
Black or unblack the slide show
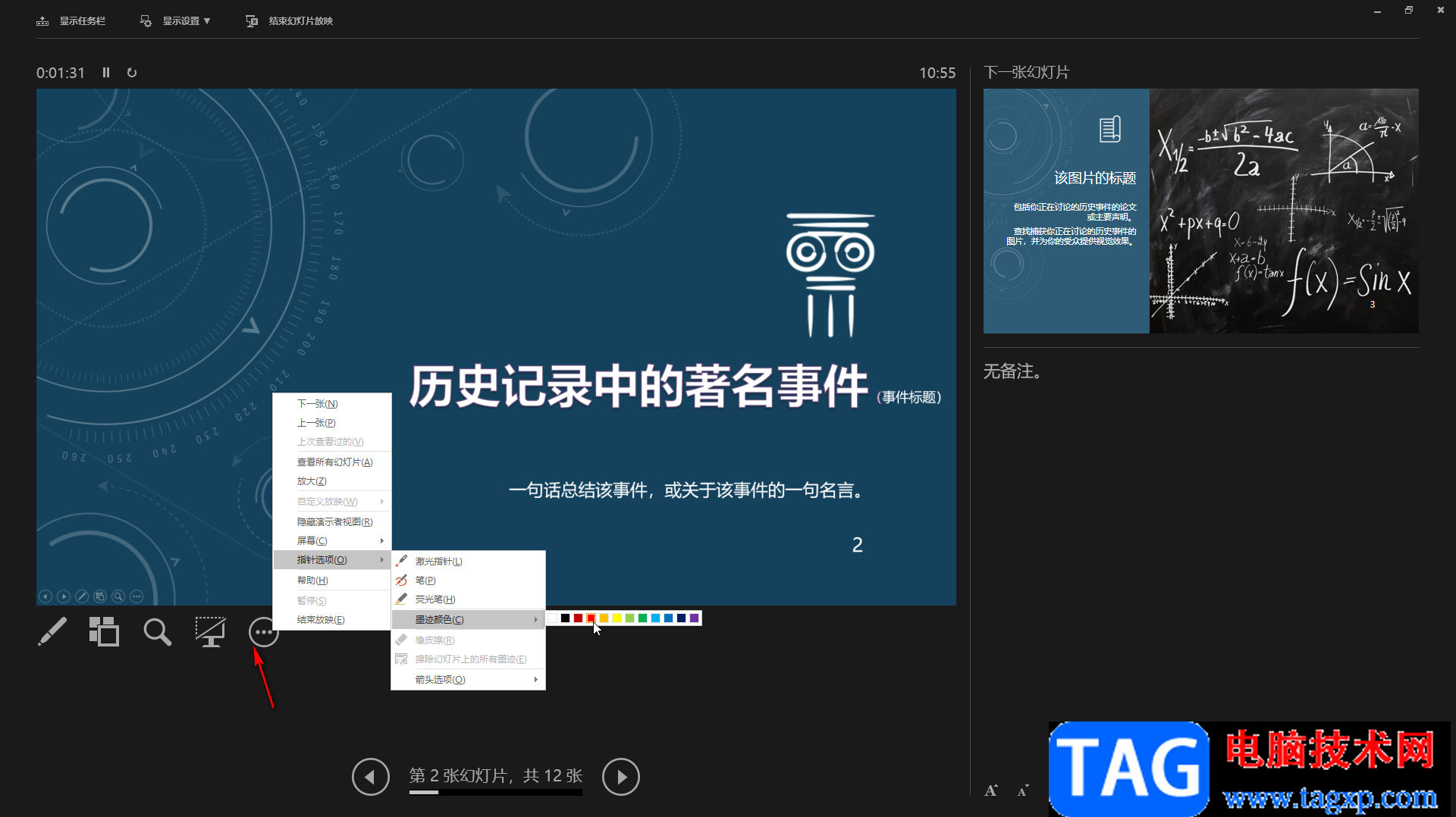coord(210,631)
